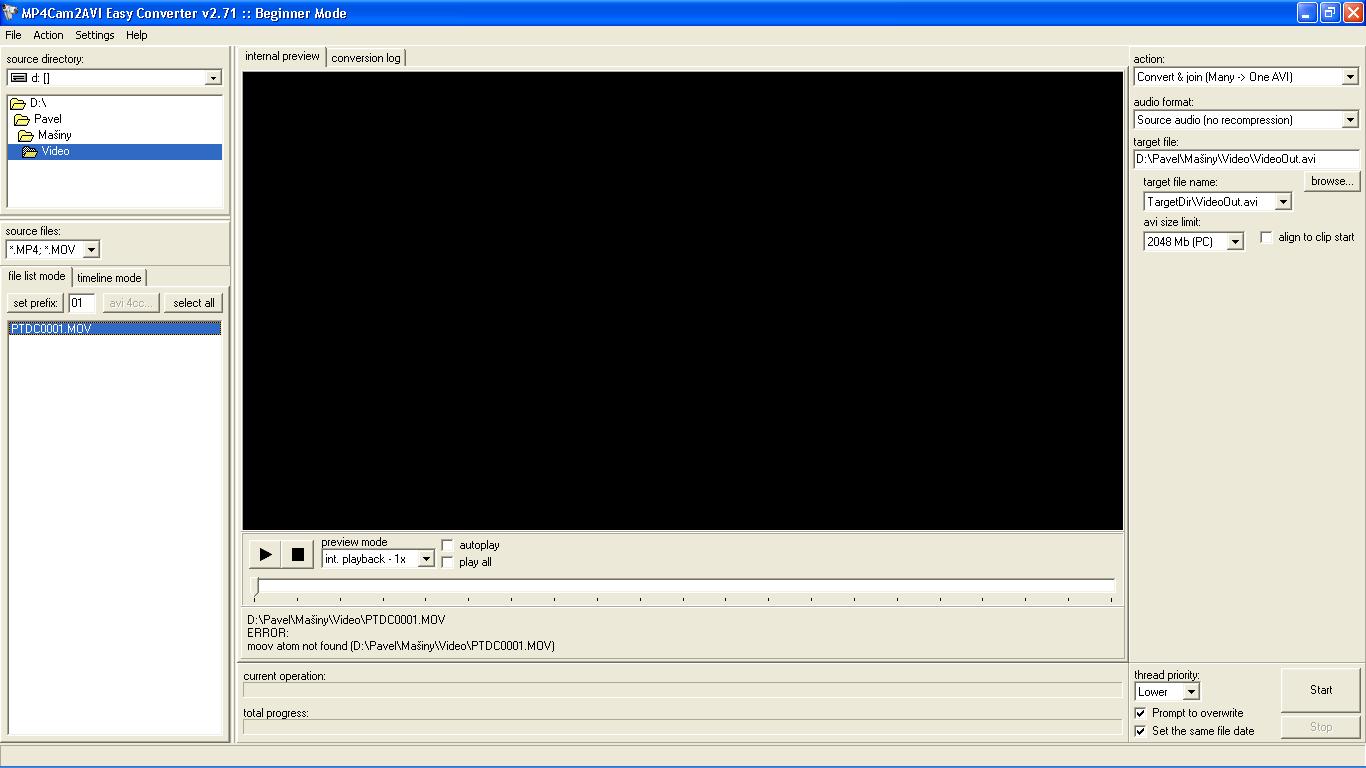
Task: Click the app icon in title bar
Action: (x=10, y=13)
